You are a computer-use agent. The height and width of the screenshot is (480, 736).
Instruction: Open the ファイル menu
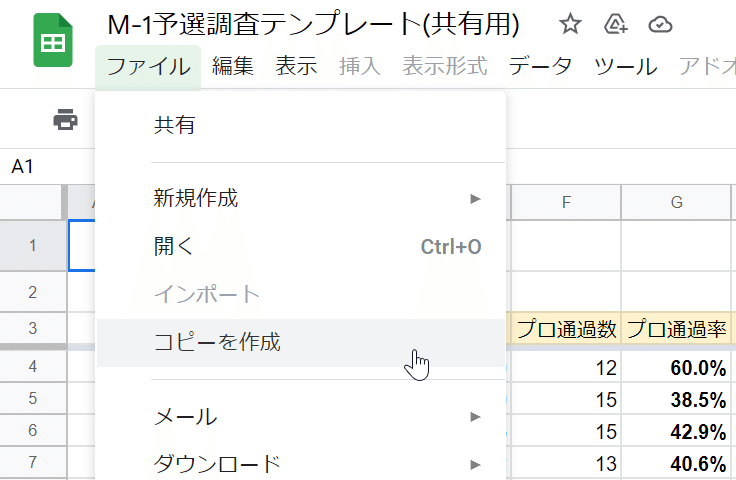point(148,66)
